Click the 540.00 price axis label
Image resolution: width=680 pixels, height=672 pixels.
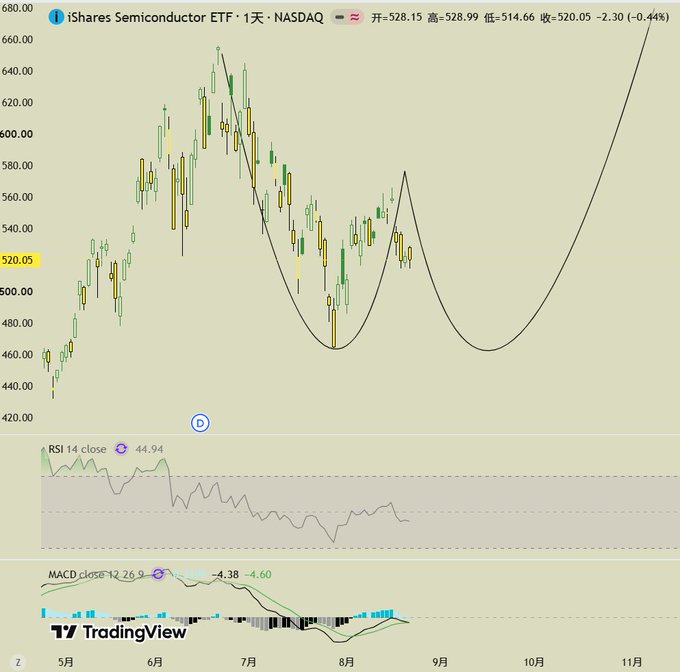click(17, 228)
